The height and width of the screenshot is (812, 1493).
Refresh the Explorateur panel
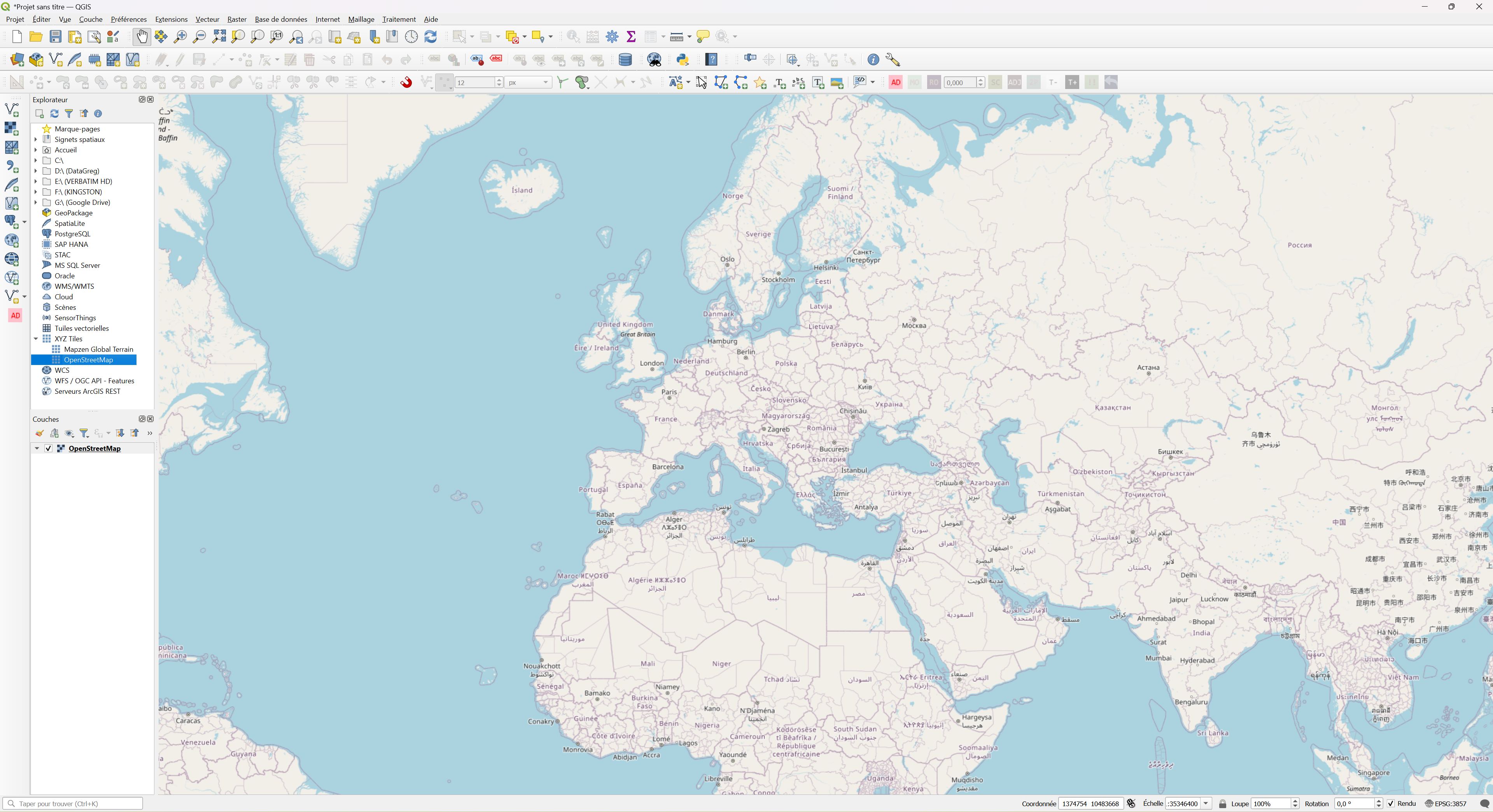(x=54, y=114)
